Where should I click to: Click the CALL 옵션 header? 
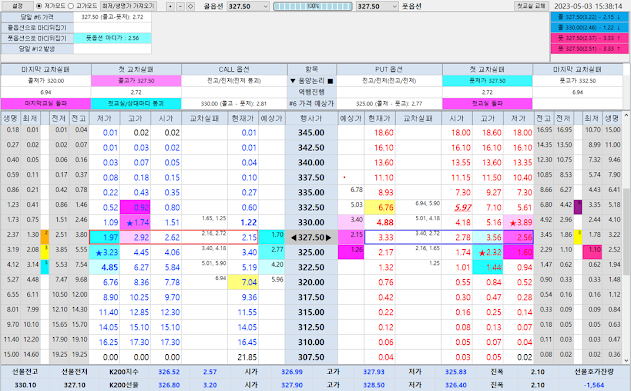pyautogui.click(x=234, y=69)
